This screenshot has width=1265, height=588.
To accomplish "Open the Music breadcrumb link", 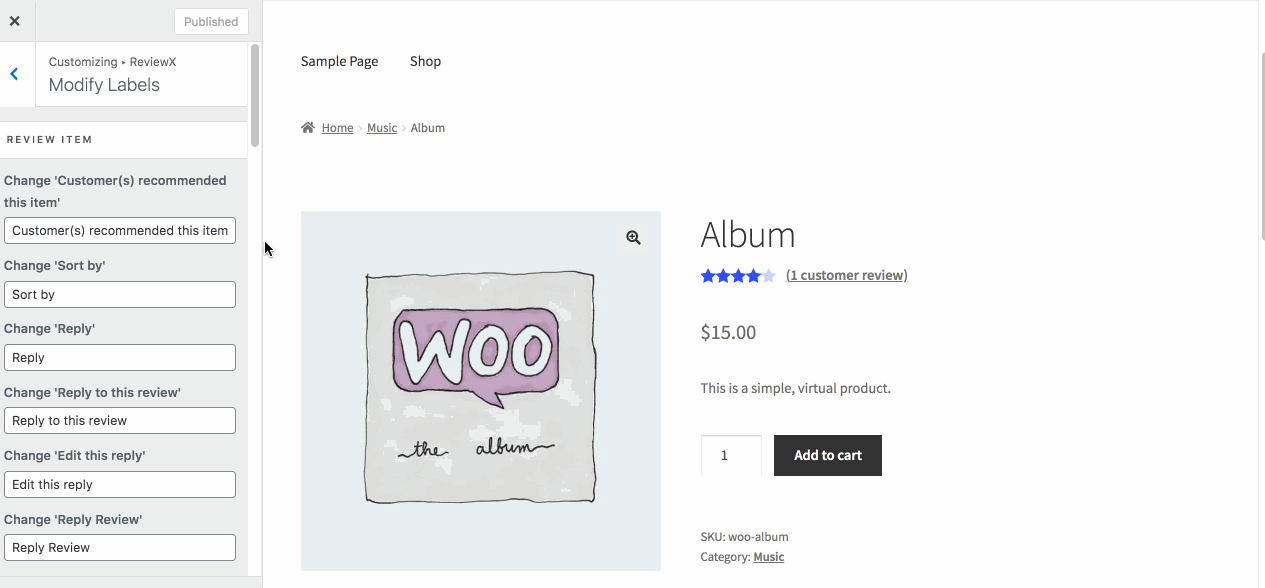I will 382,128.
